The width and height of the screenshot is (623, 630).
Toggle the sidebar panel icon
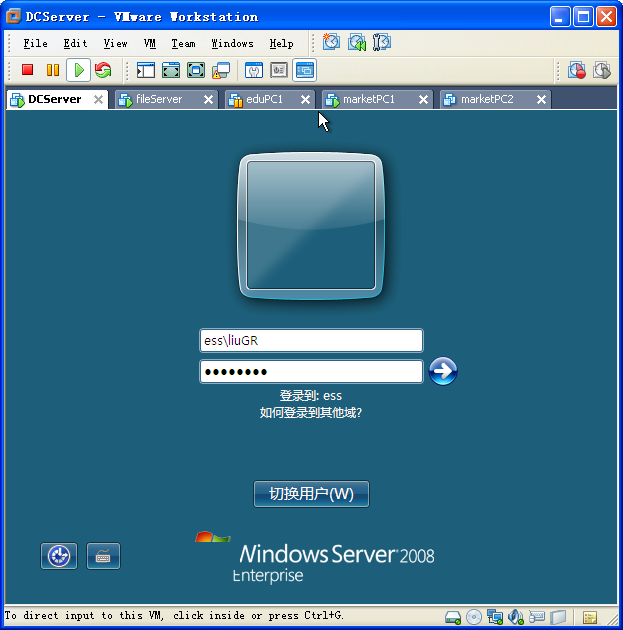(145, 70)
